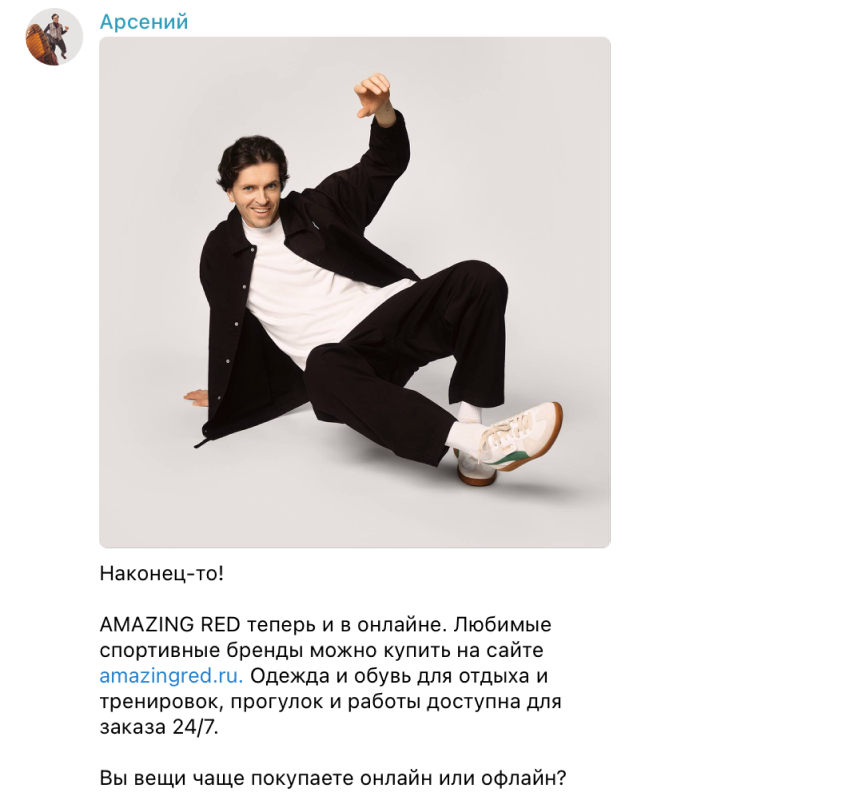The height and width of the screenshot is (807, 860).
Task: Click the word 'тренировок' in the message
Action: coord(164,702)
